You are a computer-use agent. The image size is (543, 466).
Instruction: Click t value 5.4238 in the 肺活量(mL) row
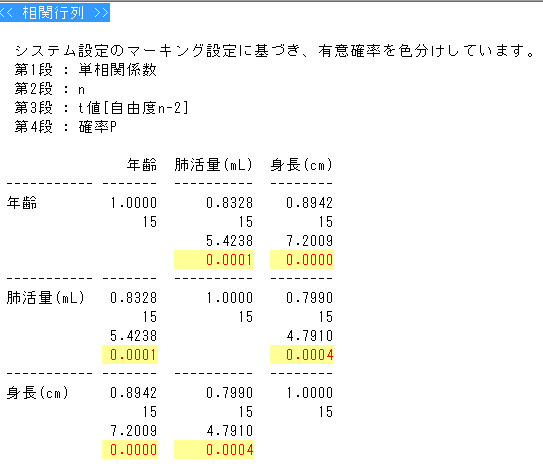coord(134,336)
